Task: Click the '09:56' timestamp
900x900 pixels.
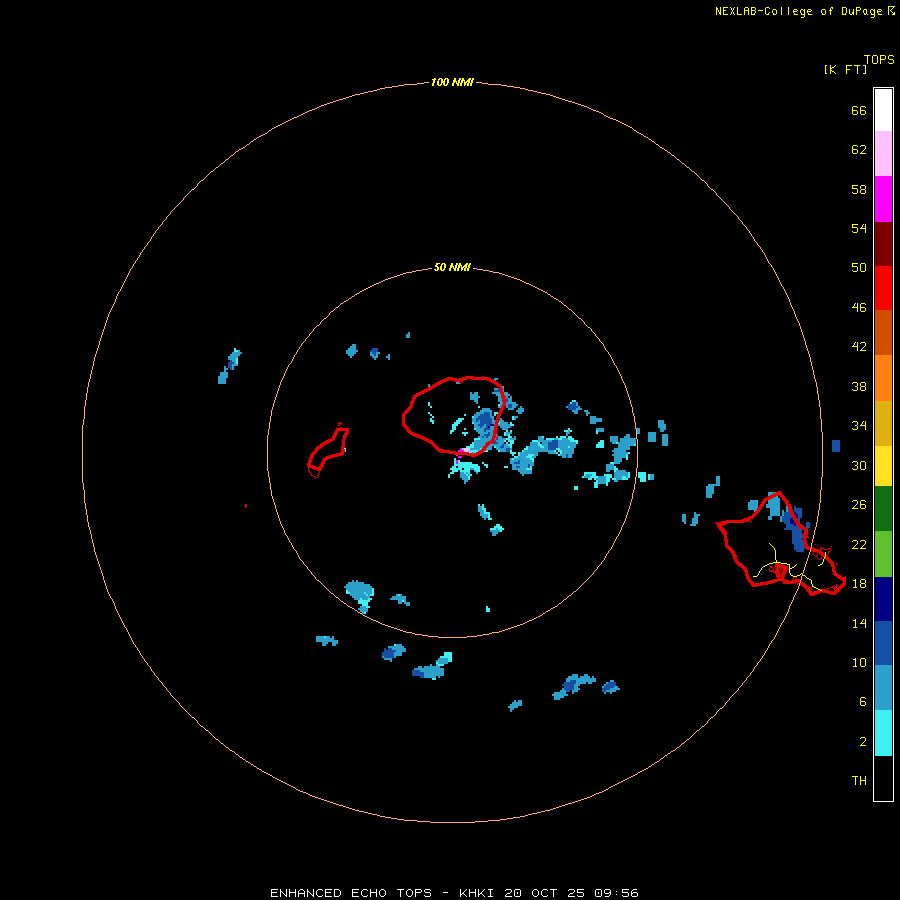Action: [617, 893]
